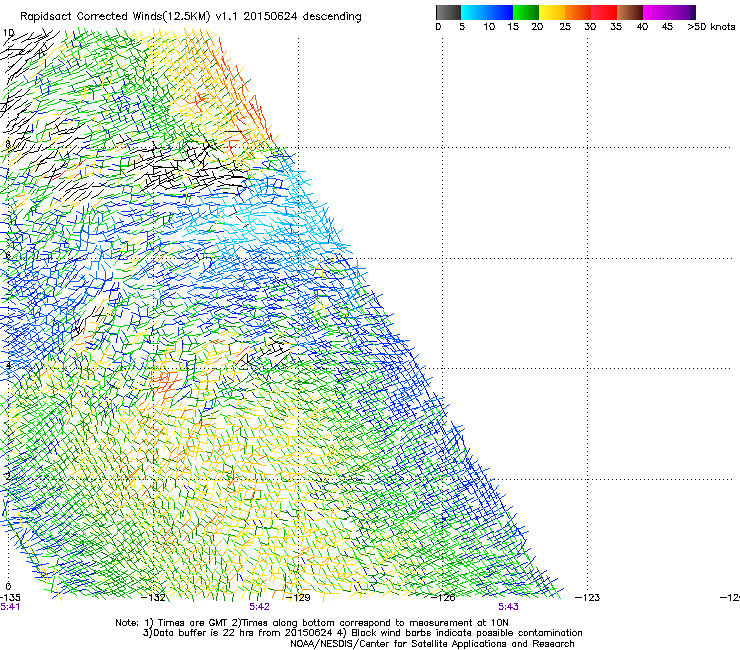Click the longitude label -129
740x650 pixels.
pos(298,598)
